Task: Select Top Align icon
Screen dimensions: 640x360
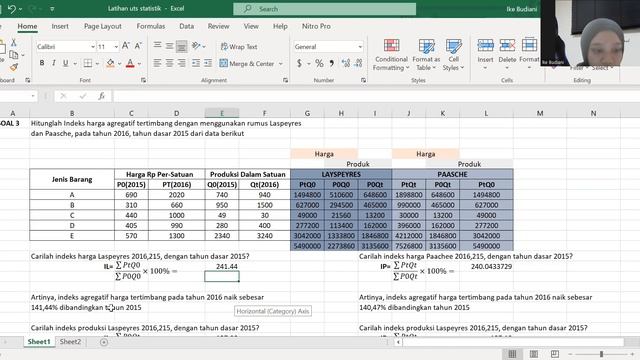Action: pyautogui.click(x=157, y=46)
